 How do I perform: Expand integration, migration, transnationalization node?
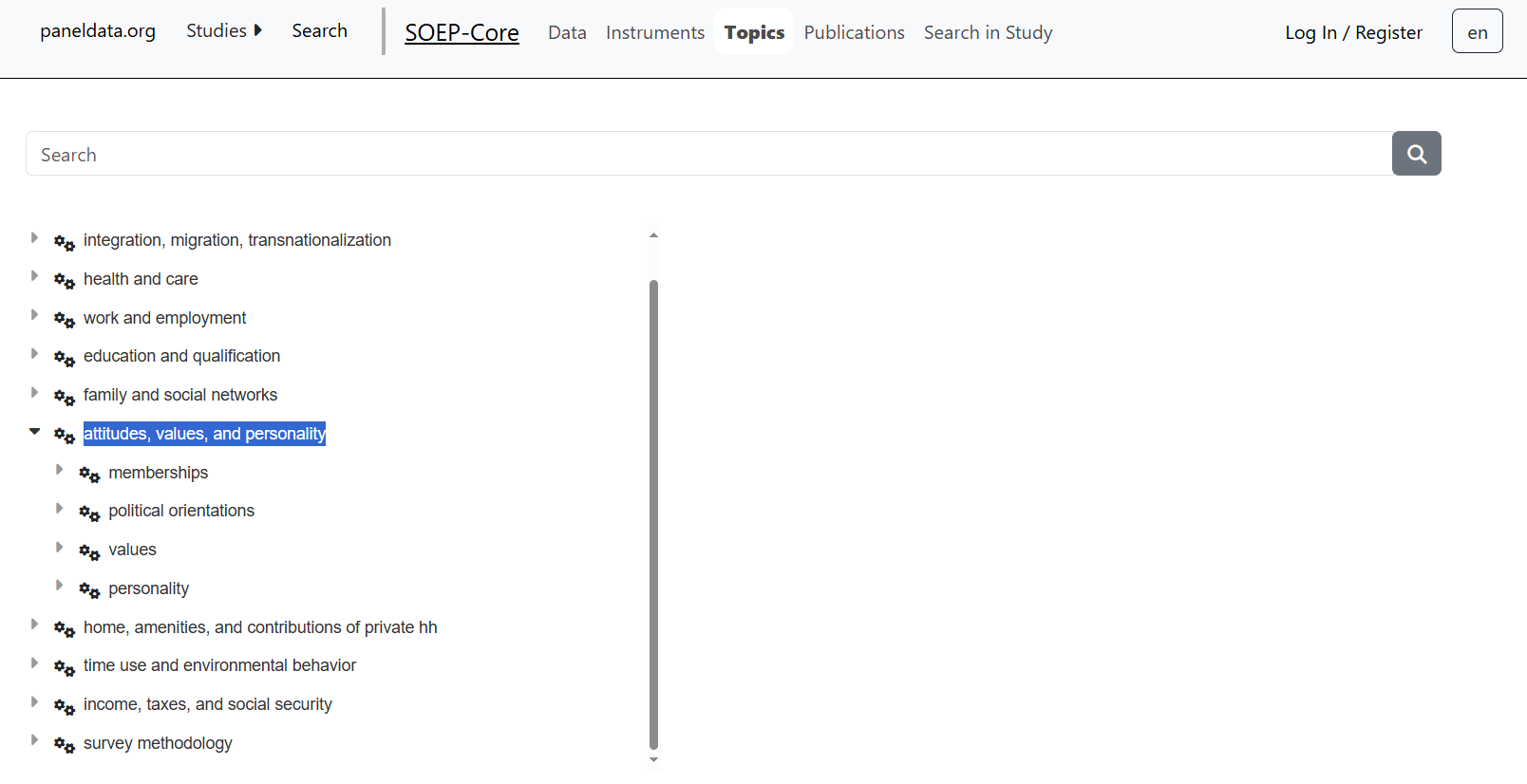tap(34, 237)
